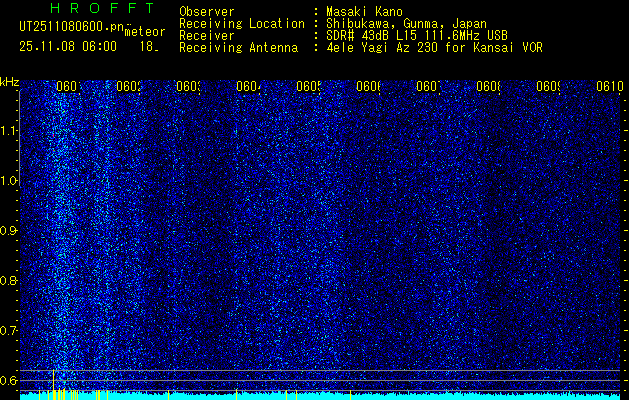
Task: Click the HROFFT title text
Action: click(102, 8)
